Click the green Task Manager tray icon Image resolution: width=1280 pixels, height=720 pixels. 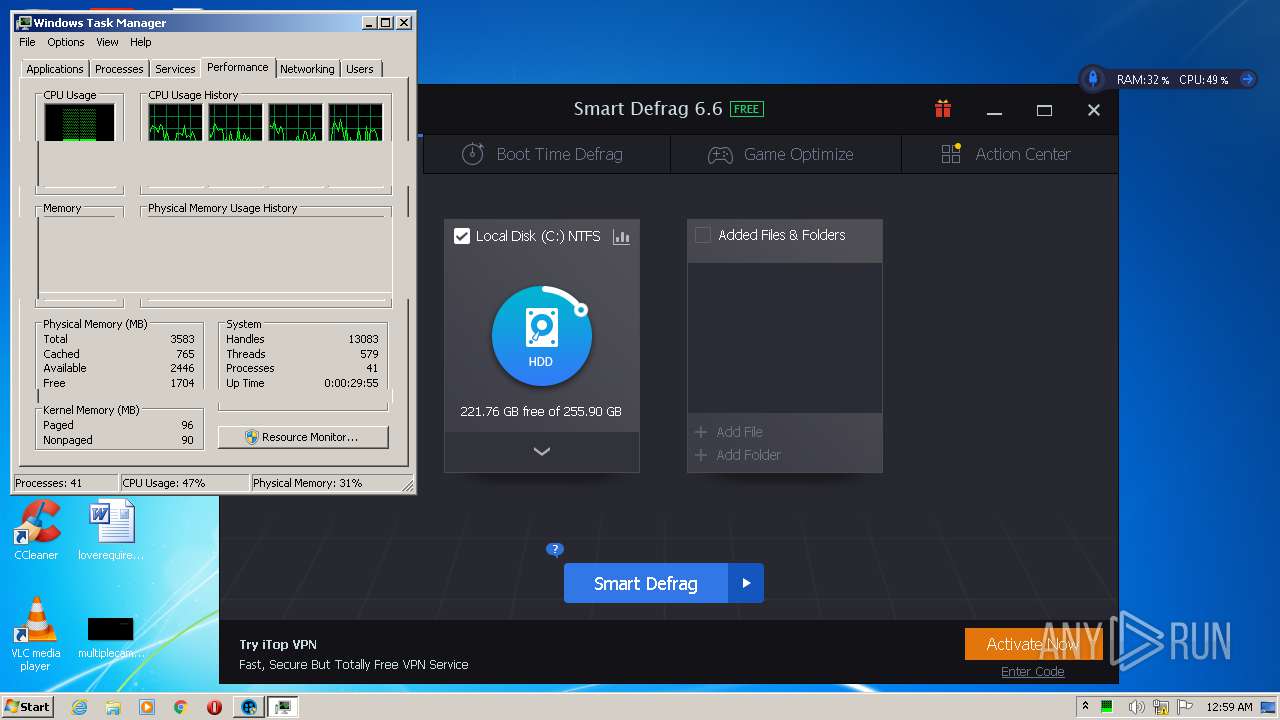tap(1107, 707)
